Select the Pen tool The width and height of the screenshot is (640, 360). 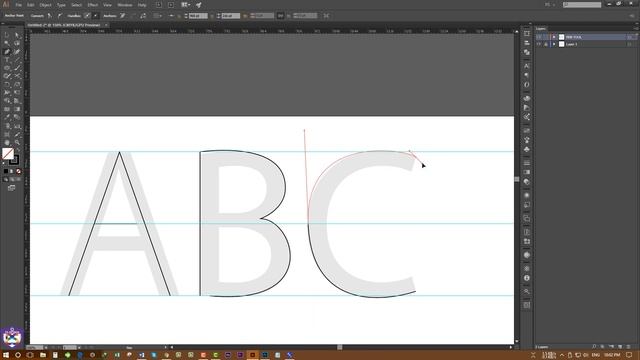pyautogui.click(x=7, y=52)
